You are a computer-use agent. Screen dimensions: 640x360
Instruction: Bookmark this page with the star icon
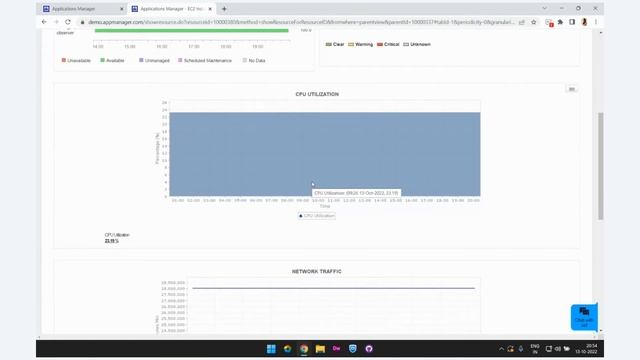(x=533, y=22)
